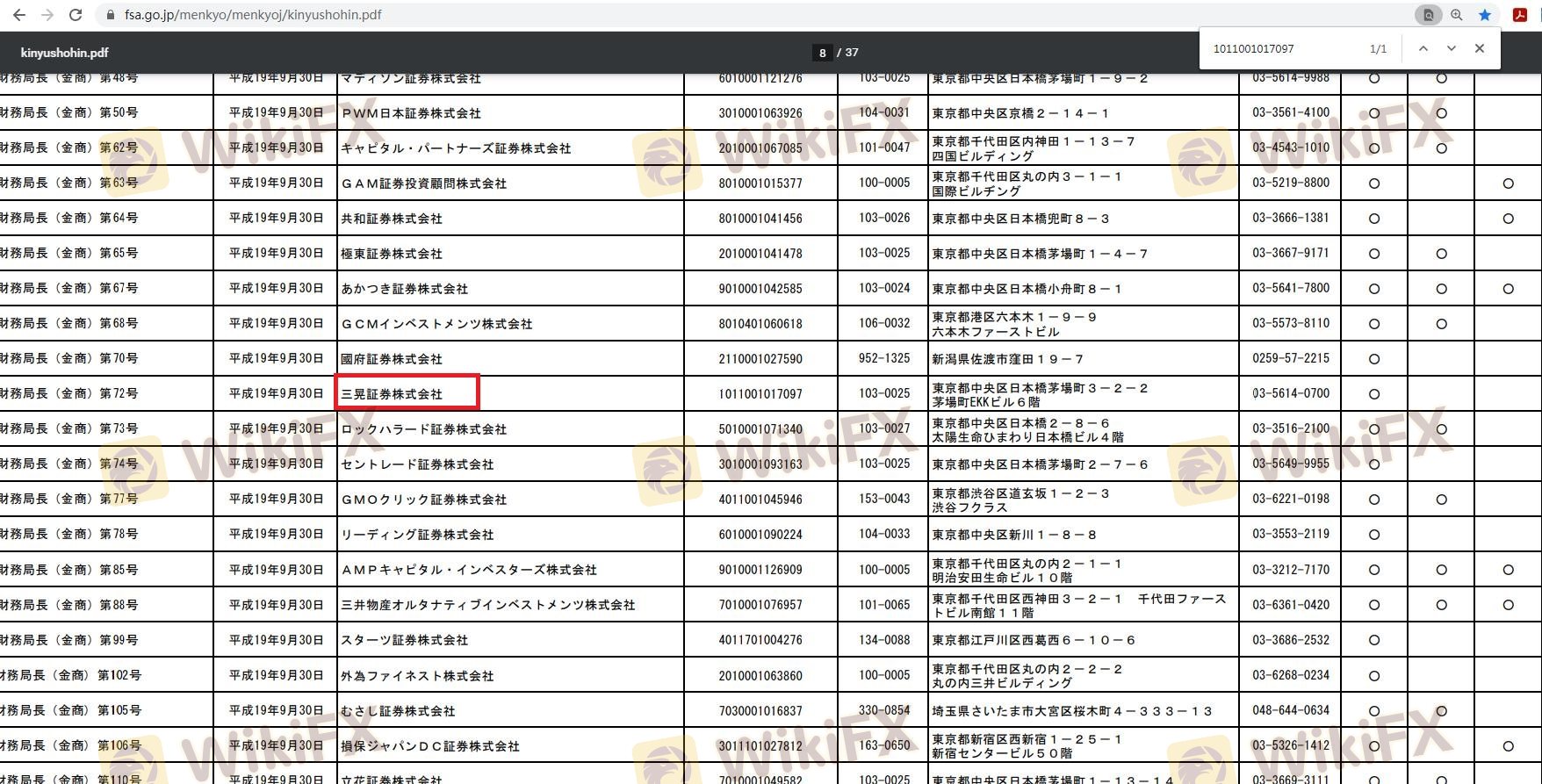Click corporate number 3010001063926
This screenshot has width=1542, height=784.
pos(760,113)
